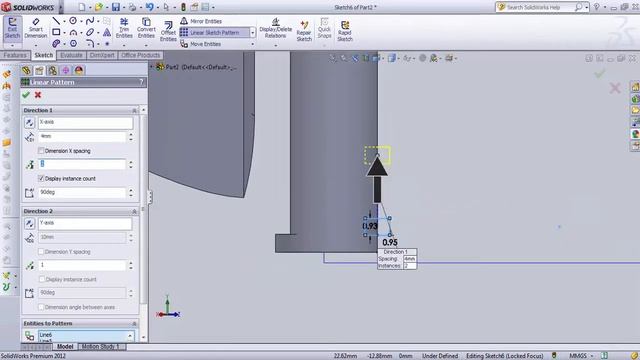
Task: Click Direction 2 instance count field
Action: 82,265
